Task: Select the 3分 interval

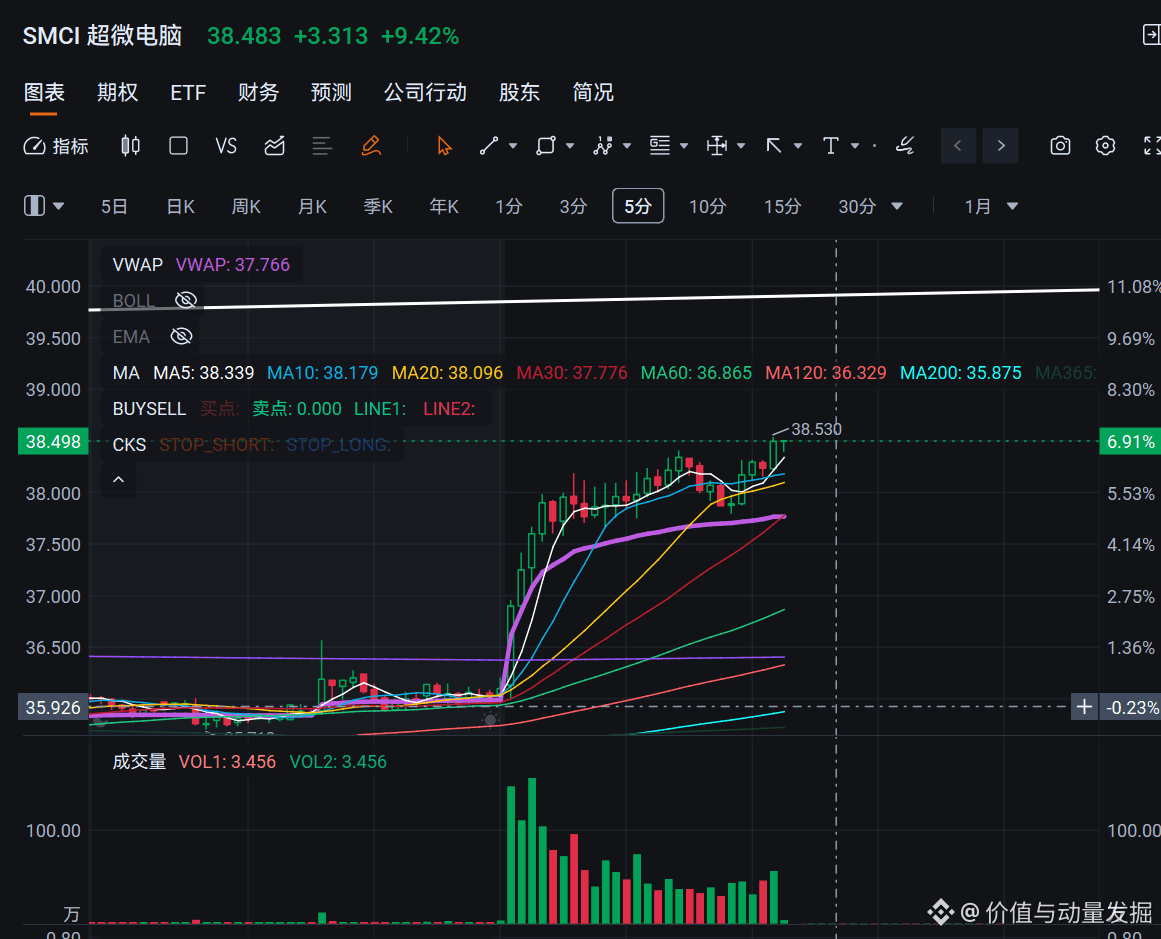Action: [x=573, y=207]
